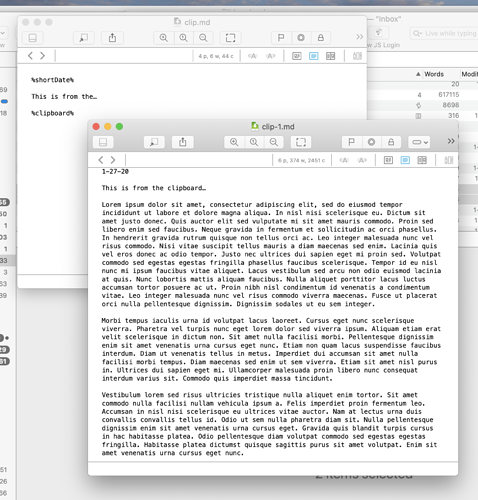Open the share icon in clip.md toolbar
The height and width of the screenshot is (500, 478).
(113, 38)
